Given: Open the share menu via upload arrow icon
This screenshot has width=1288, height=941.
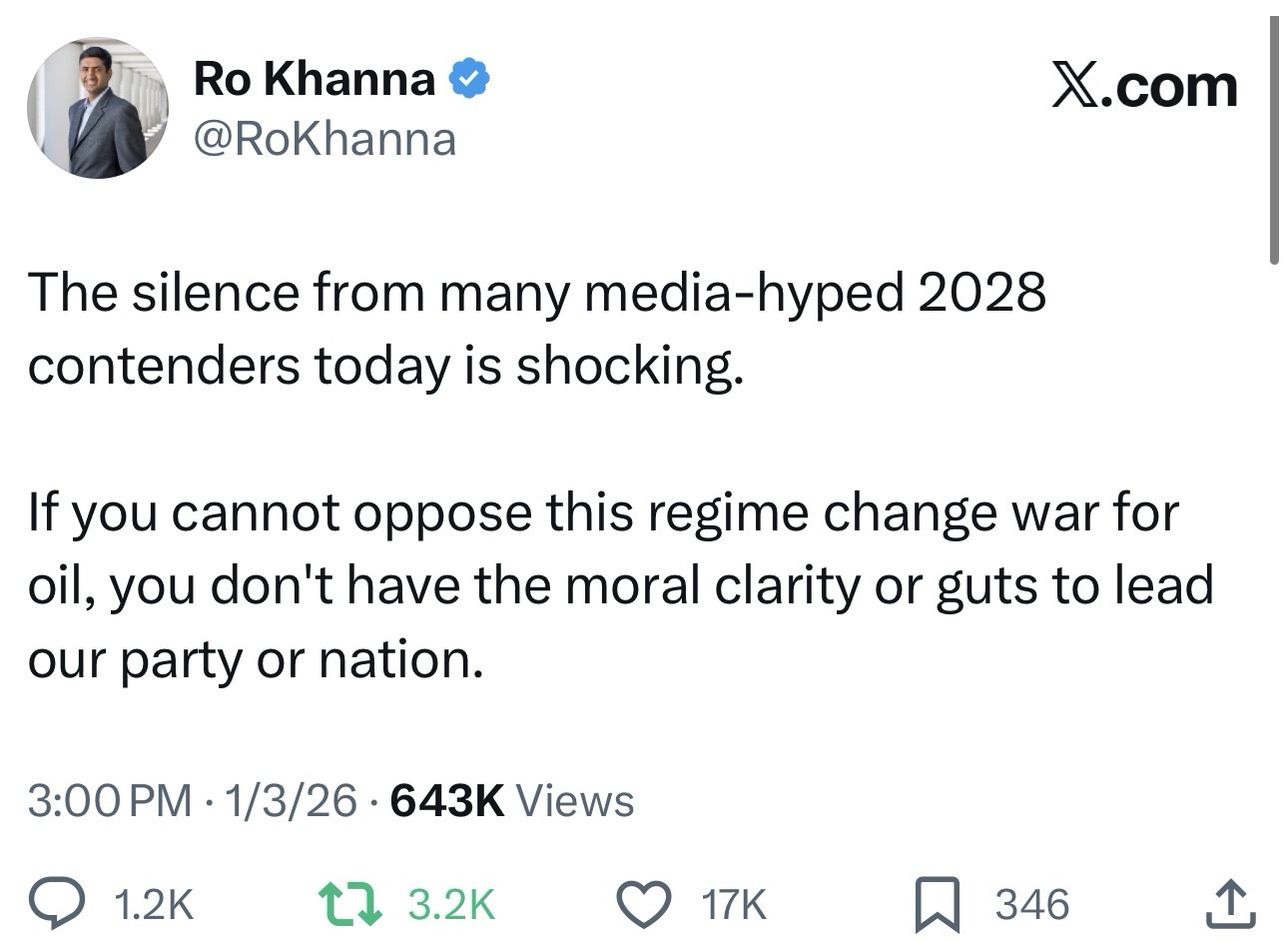Looking at the screenshot, I should pos(1229,903).
